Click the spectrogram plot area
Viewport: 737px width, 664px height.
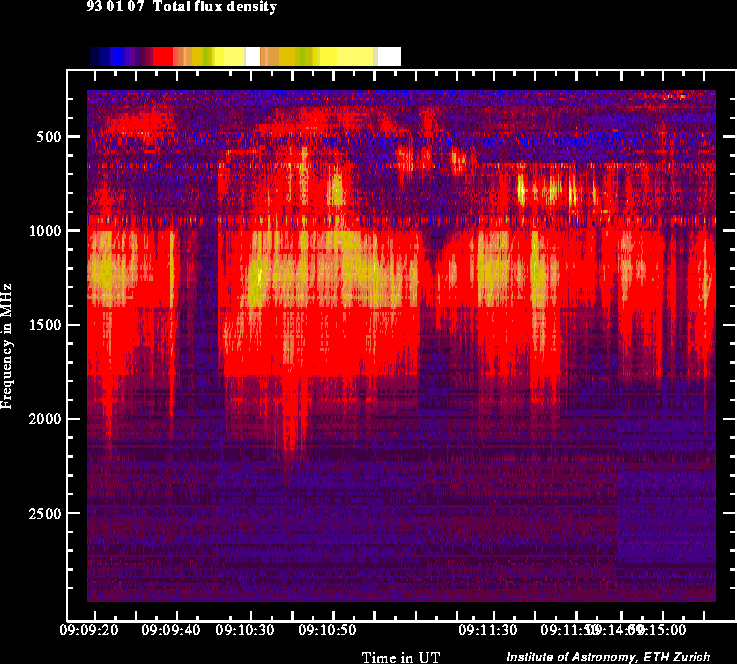[401, 346]
